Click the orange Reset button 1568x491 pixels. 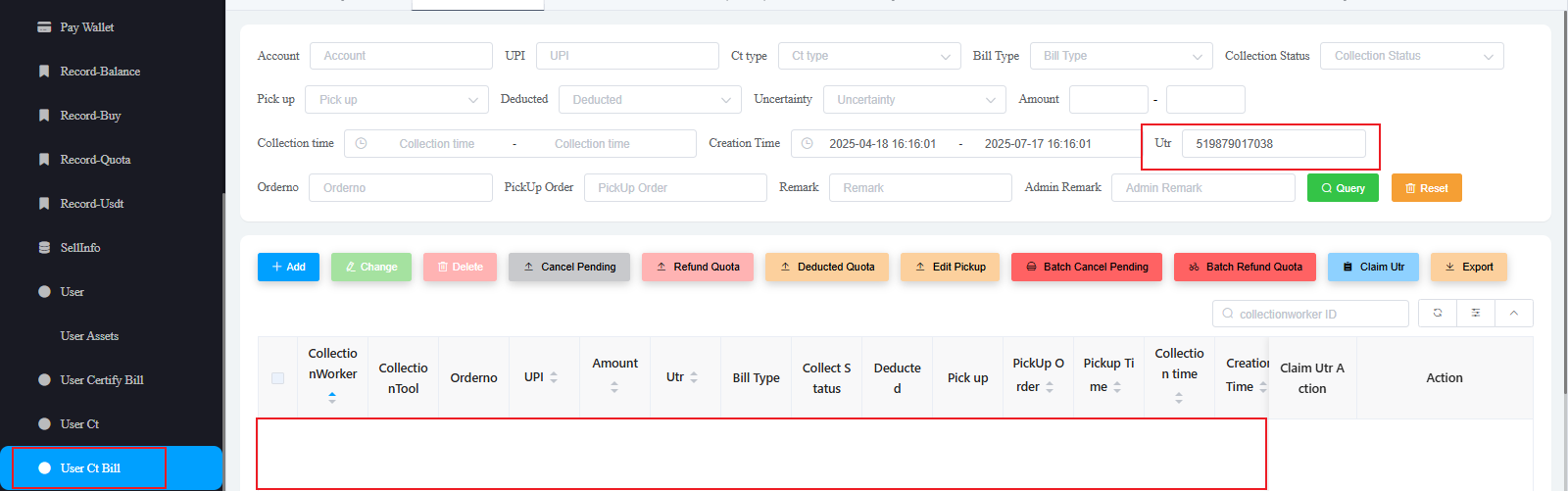click(1426, 188)
